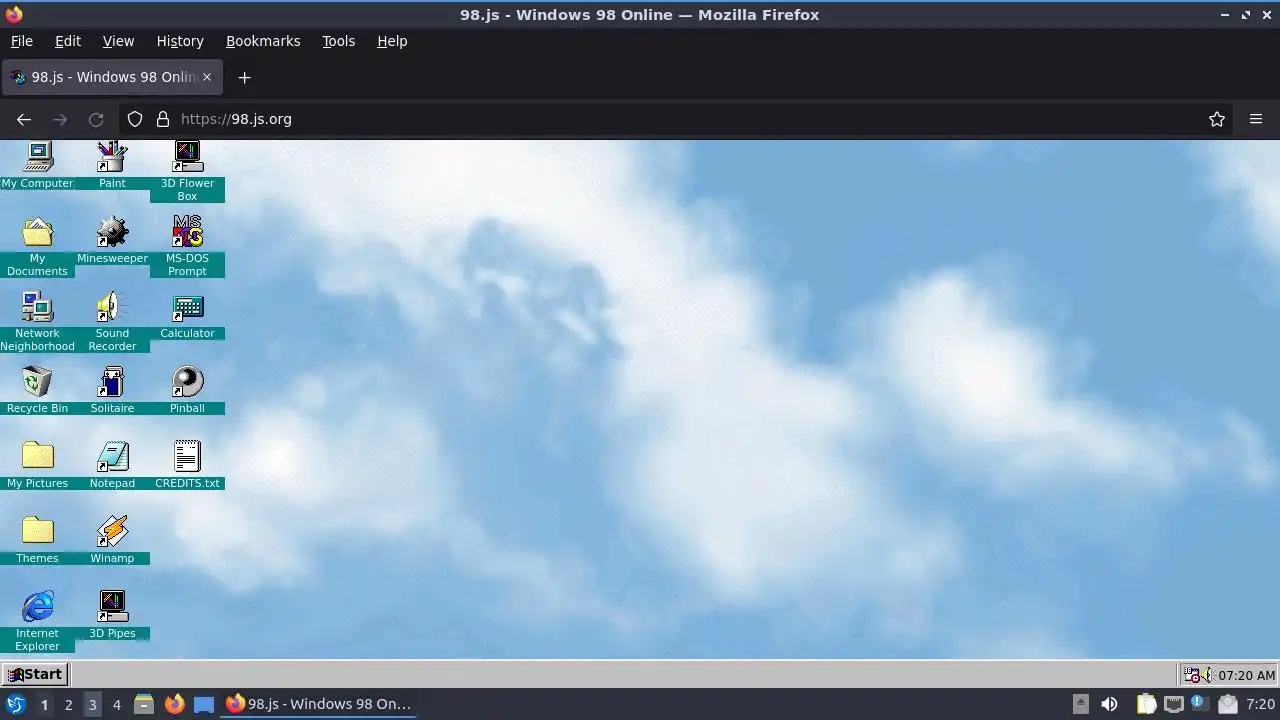Select the Notepad desktop icon
This screenshot has height=720, width=1280.
click(112, 465)
